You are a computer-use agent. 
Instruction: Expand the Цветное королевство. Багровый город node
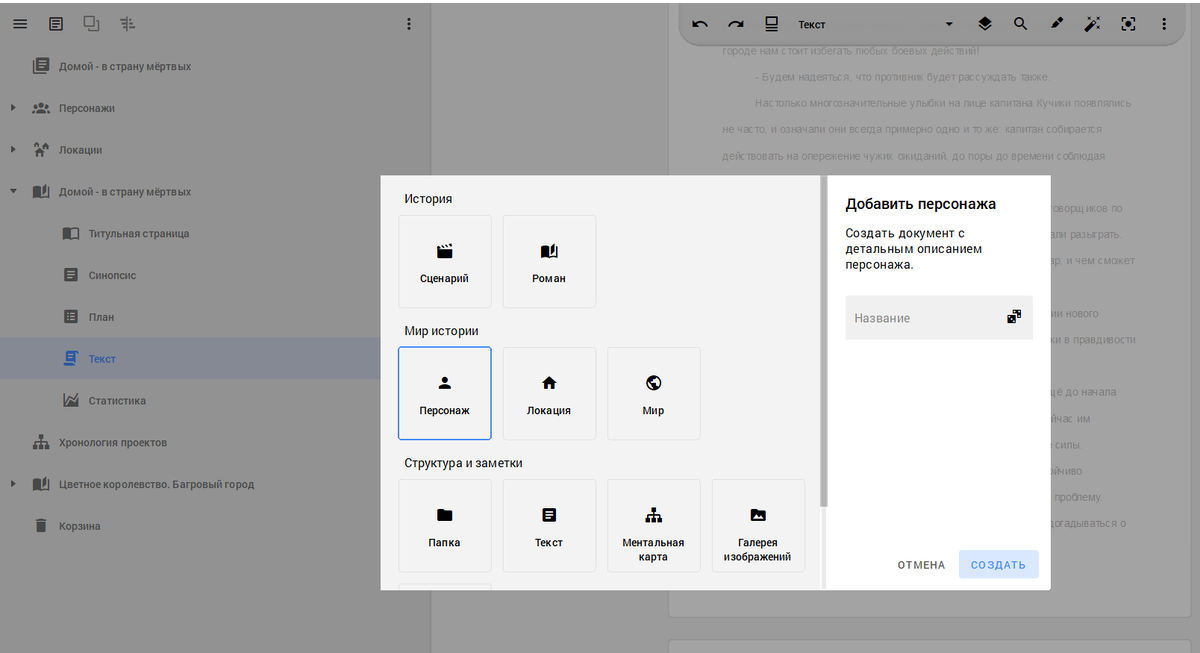click(x=13, y=484)
